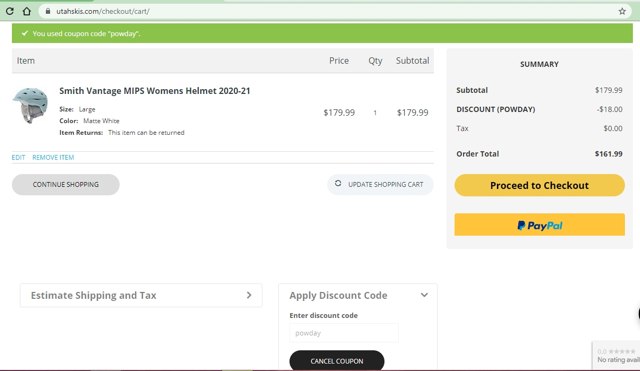
Task: Click Continue Shopping button
Action: [x=66, y=184]
